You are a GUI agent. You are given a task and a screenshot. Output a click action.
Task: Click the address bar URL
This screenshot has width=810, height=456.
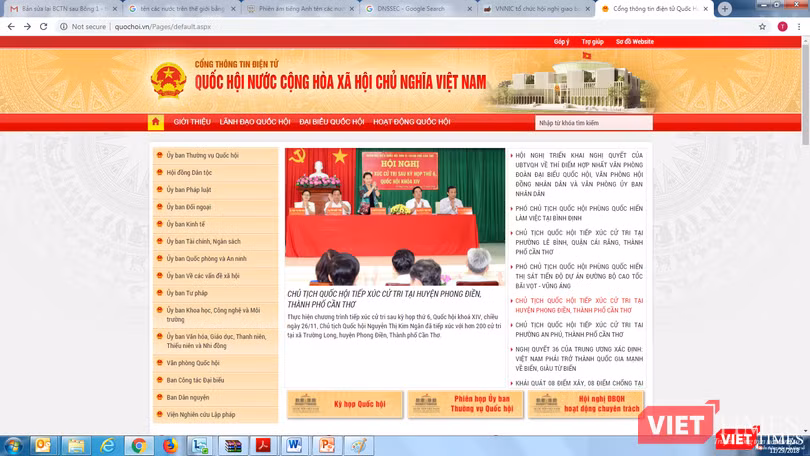pyautogui.click(x=163, y=26)
